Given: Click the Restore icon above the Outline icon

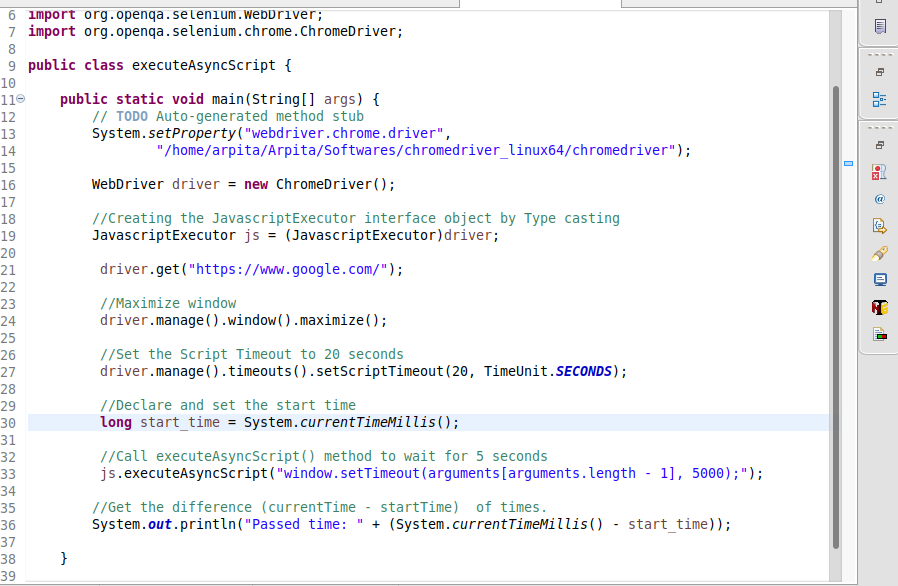Looking at the screenshot, I should (879, 72).
